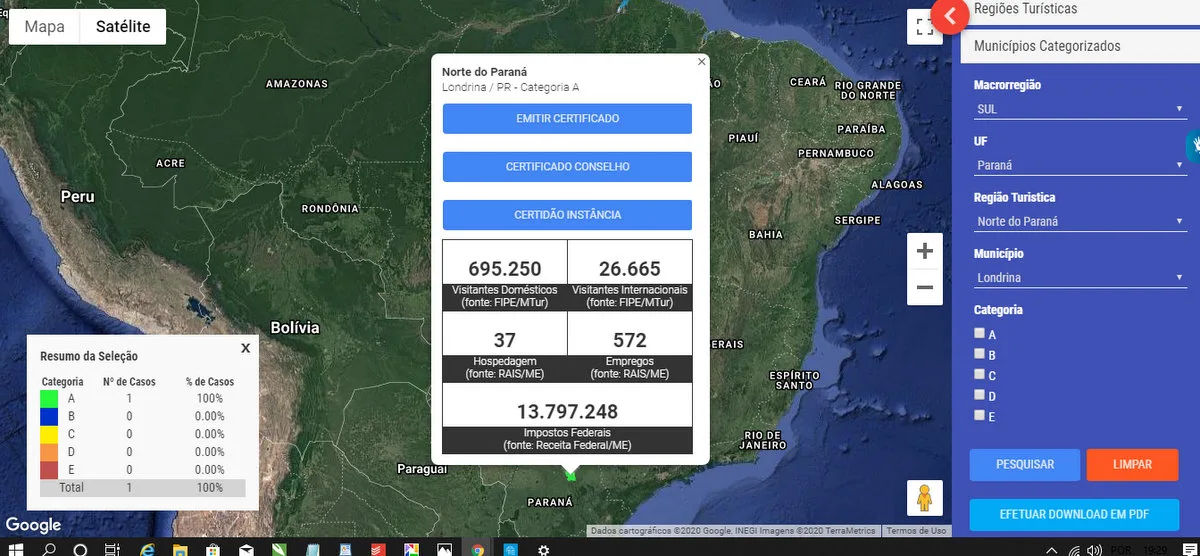Viewport: 1200px width, 556px height.
Task: Open the Macrorregião dropdown showing SUL
Action: click(x=1080, y=109)
